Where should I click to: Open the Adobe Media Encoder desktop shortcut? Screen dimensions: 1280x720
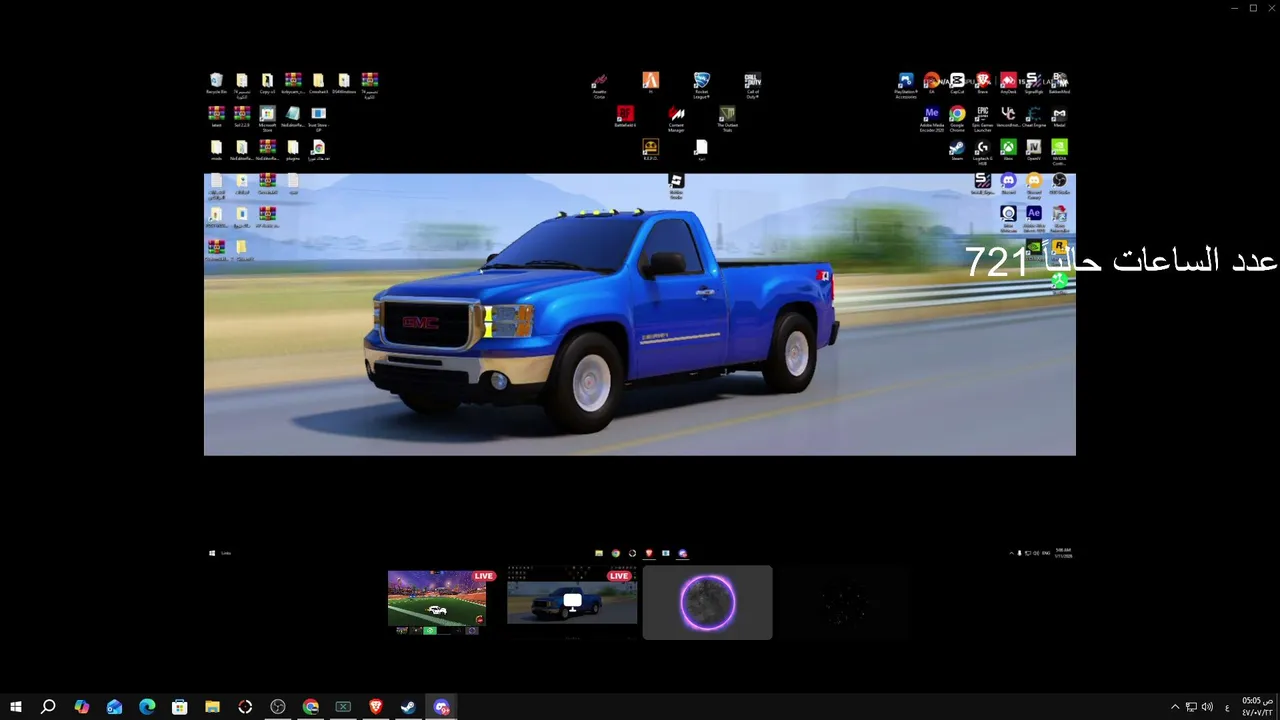tap(932, 118)
